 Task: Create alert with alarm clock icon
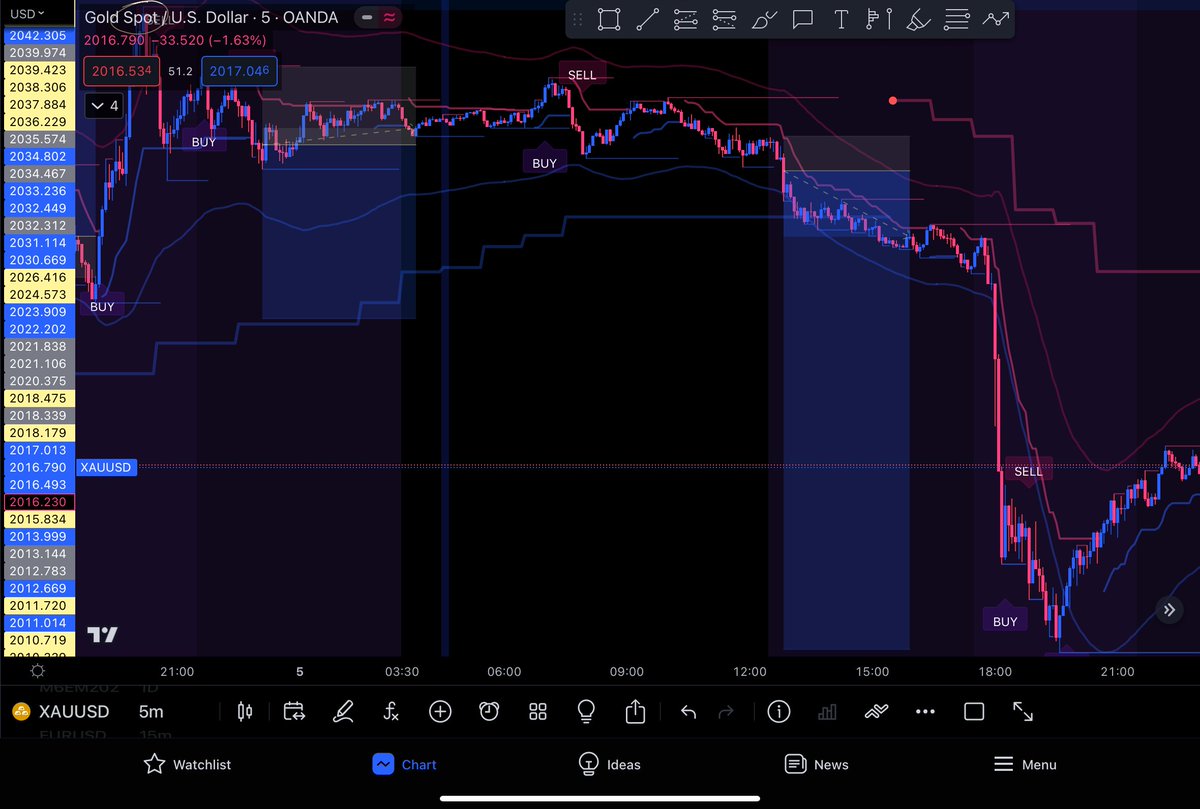[489, 712]
